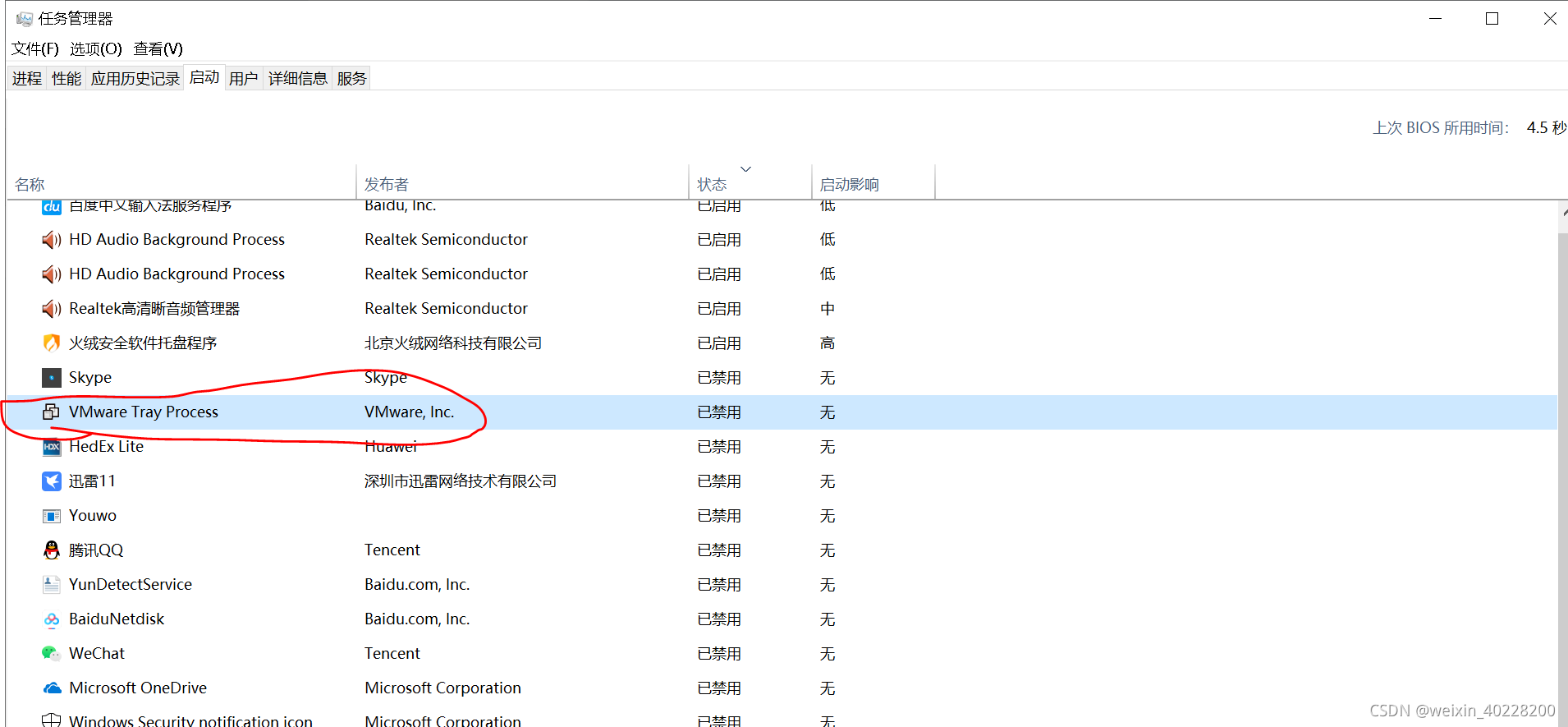Click the HedEx Lite icon
Screen dimensions: 1568x727
(x=52, y=447)
